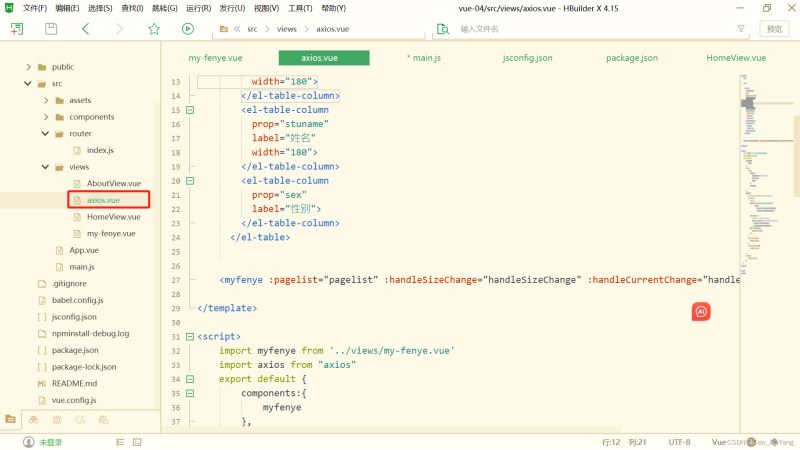Open the AI assistant floating red icon

tap(701, 312)
